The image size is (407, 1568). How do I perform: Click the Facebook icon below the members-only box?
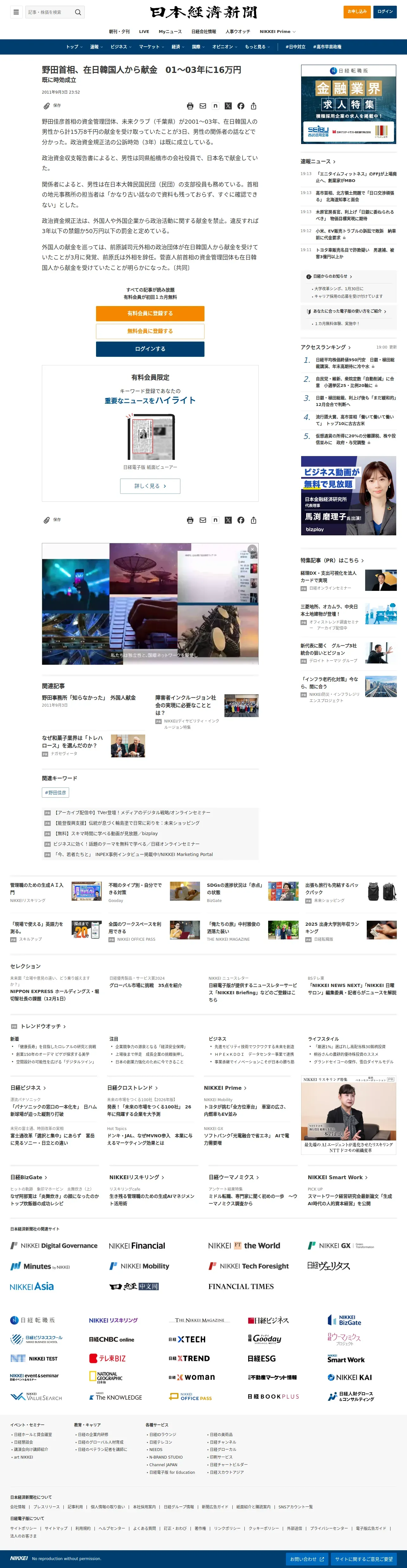pos(241,520)
